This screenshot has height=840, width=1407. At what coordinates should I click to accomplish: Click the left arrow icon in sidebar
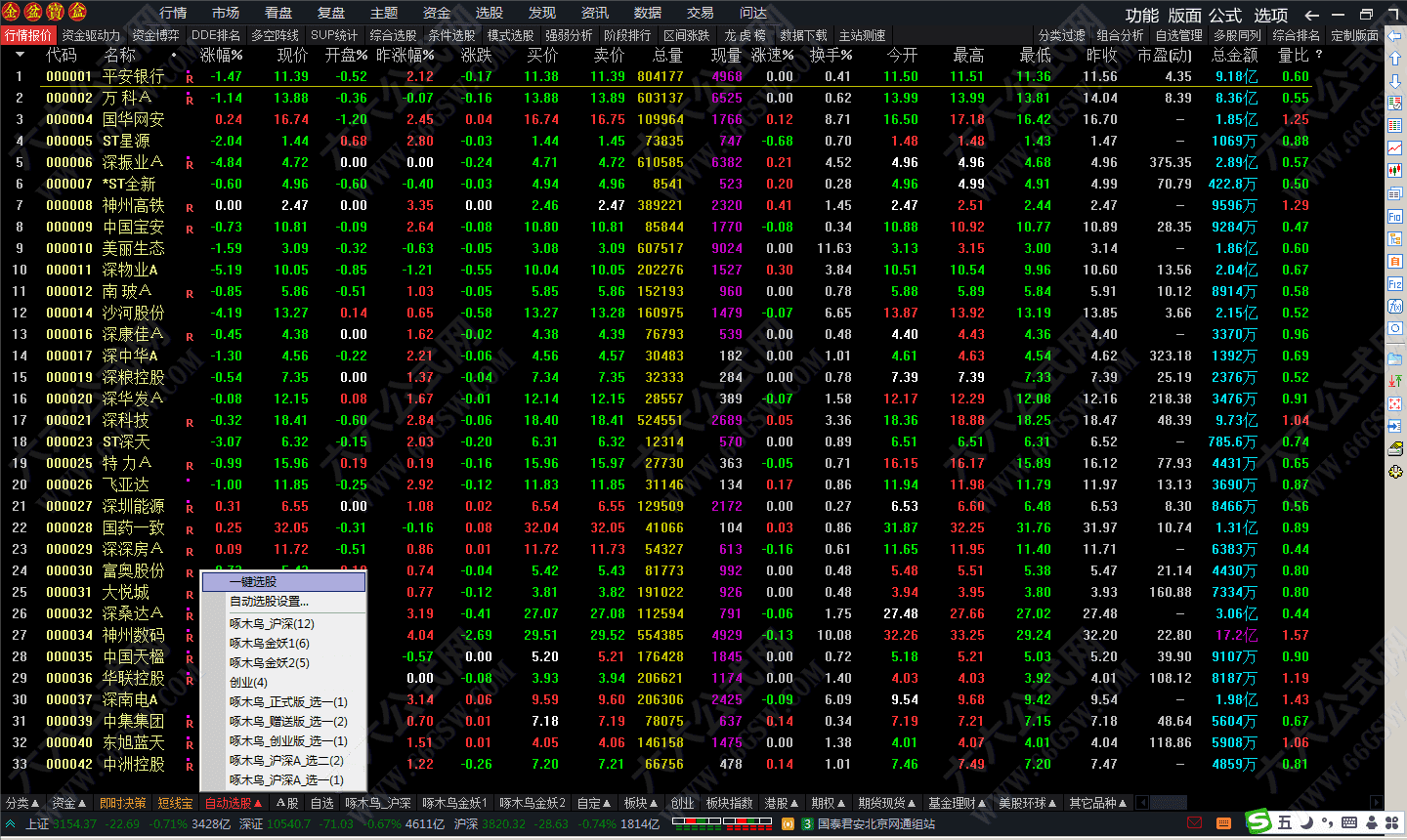point(1395,36)
